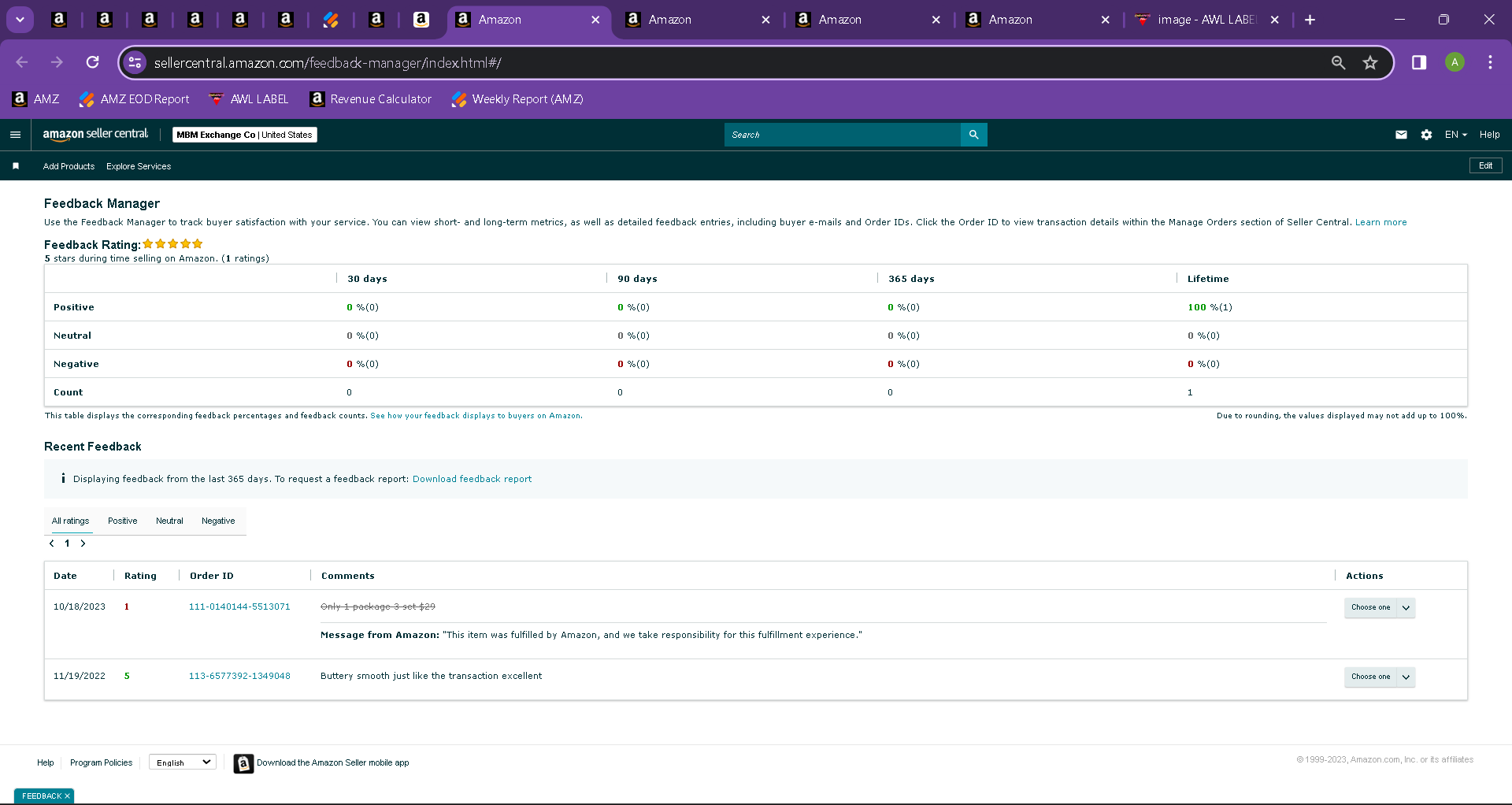Viewport: 1512px width, 805px height.
Task: Click the date 10/18/2023 in feedback table
Action: tap(80, 607)
